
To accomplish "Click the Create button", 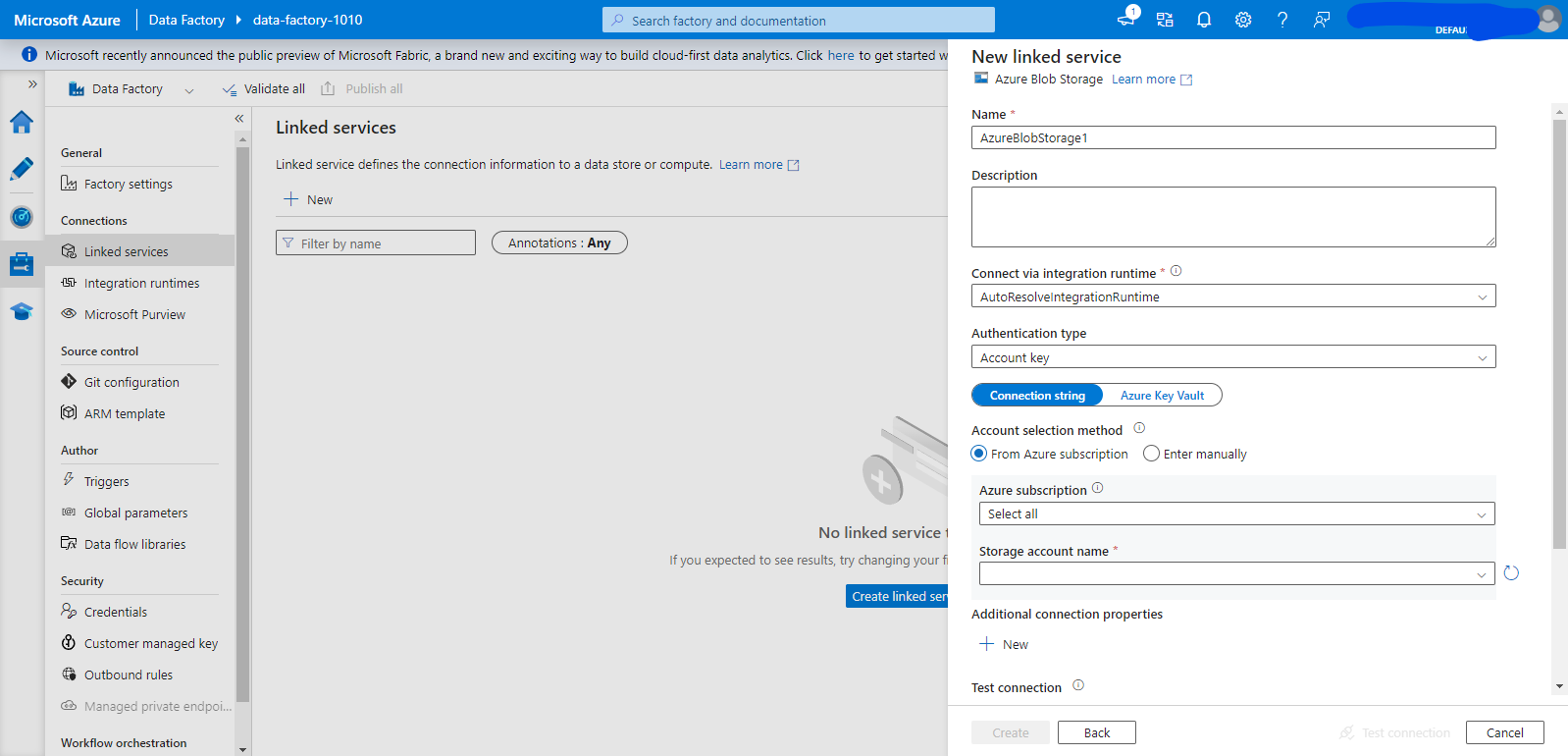I will point(1011,732).
